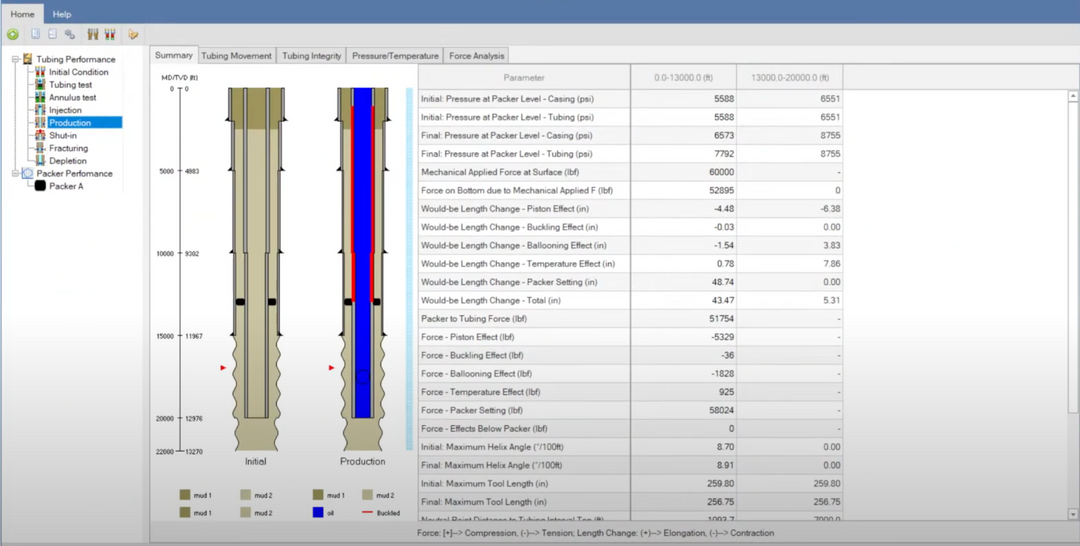Screen dimensions: 1080x546
Task: Click the value 8.91 for final helix angle
Action: pos(726,465)
